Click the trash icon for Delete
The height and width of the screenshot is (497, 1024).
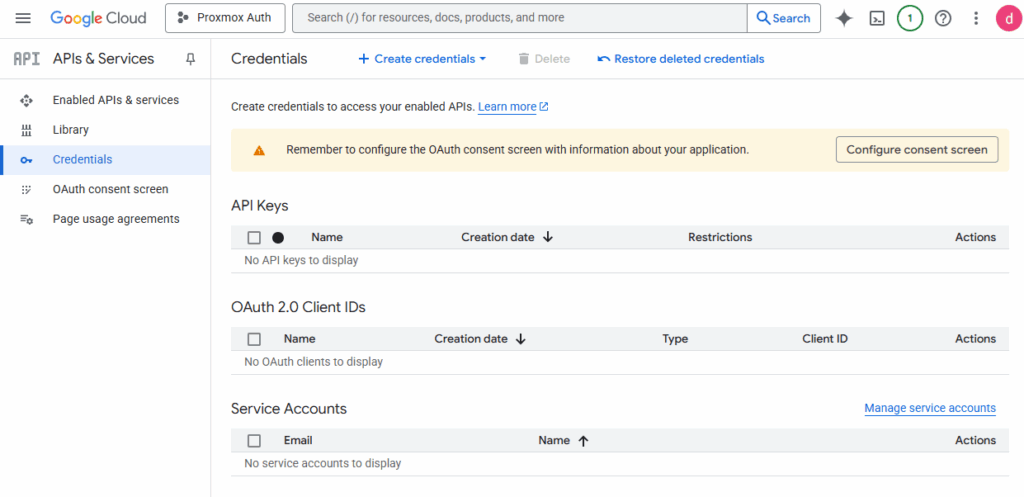tap(523, 59)
